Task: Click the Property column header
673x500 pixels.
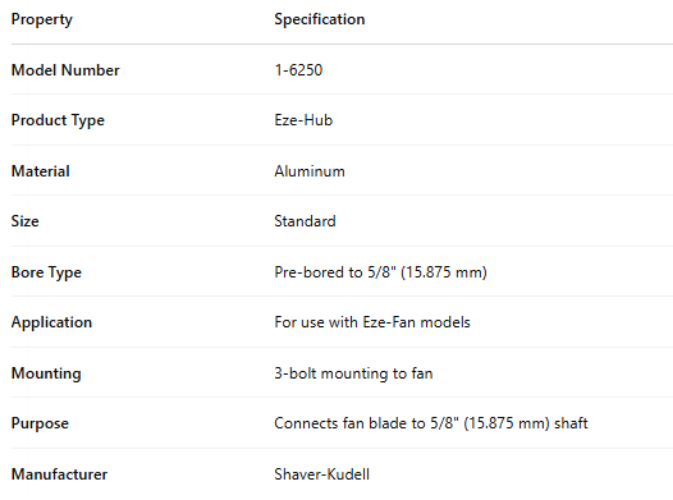Action: (x=42, y=19)
